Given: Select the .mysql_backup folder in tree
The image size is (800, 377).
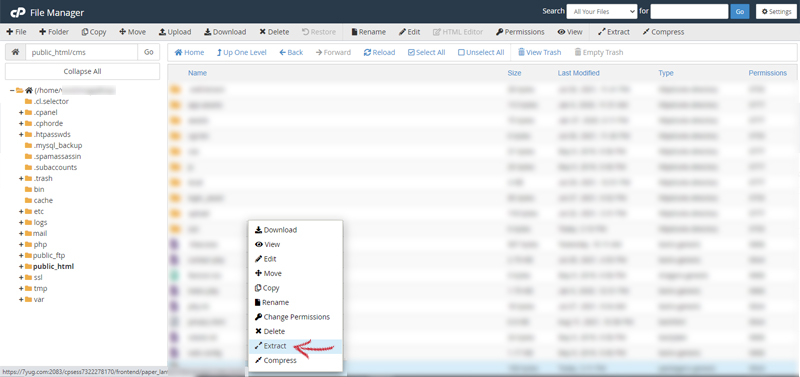Looking at the screenshot, I should coord(58,145).
